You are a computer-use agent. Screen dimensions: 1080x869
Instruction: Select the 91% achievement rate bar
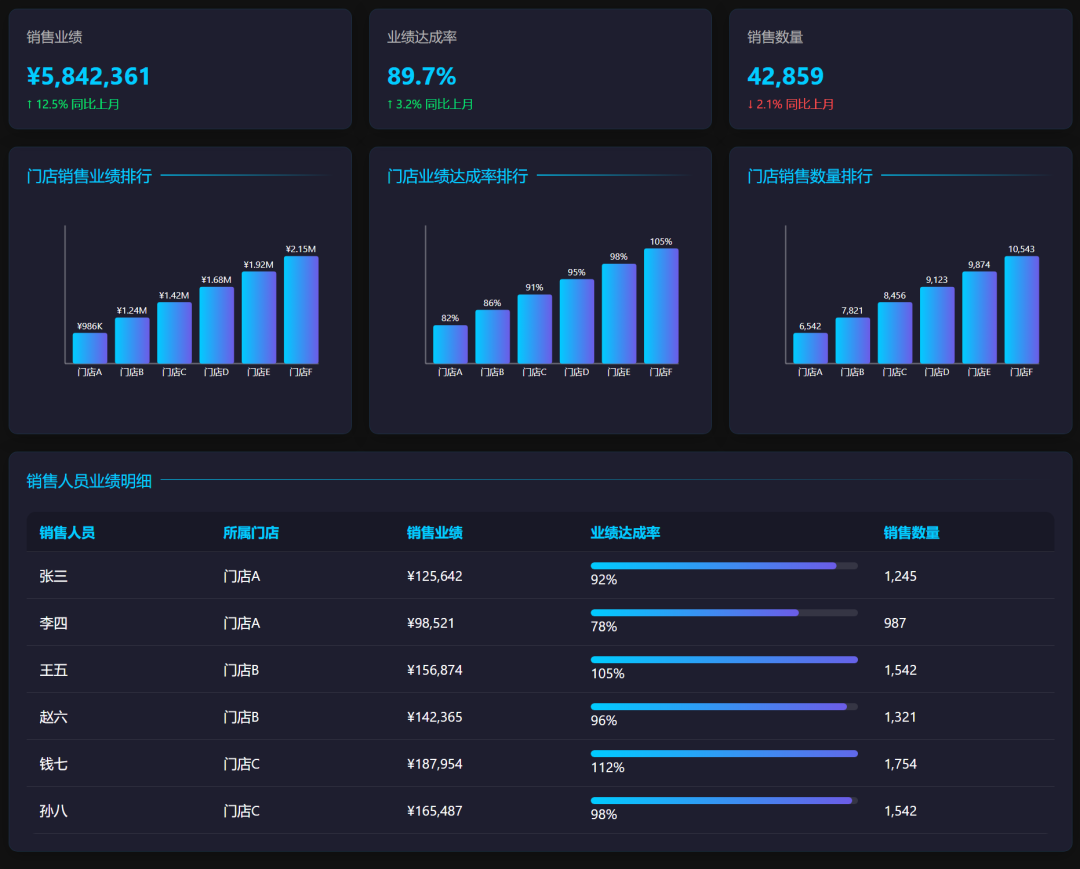pyautogui.click(x=534, y=329)
